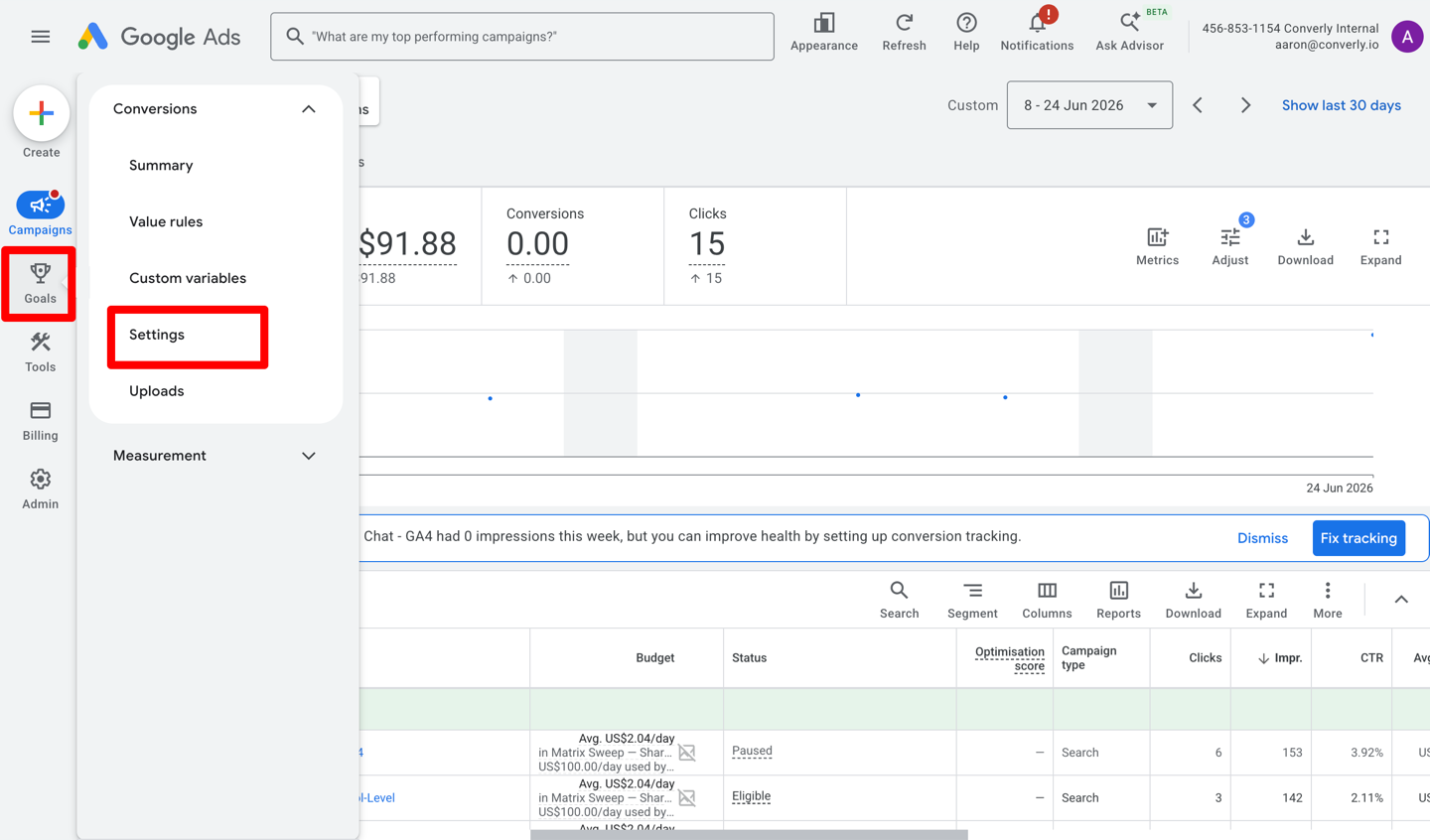This screenshot has width=1430, height=840.
Task: Click the Status column header
Action: pos(749,658)
